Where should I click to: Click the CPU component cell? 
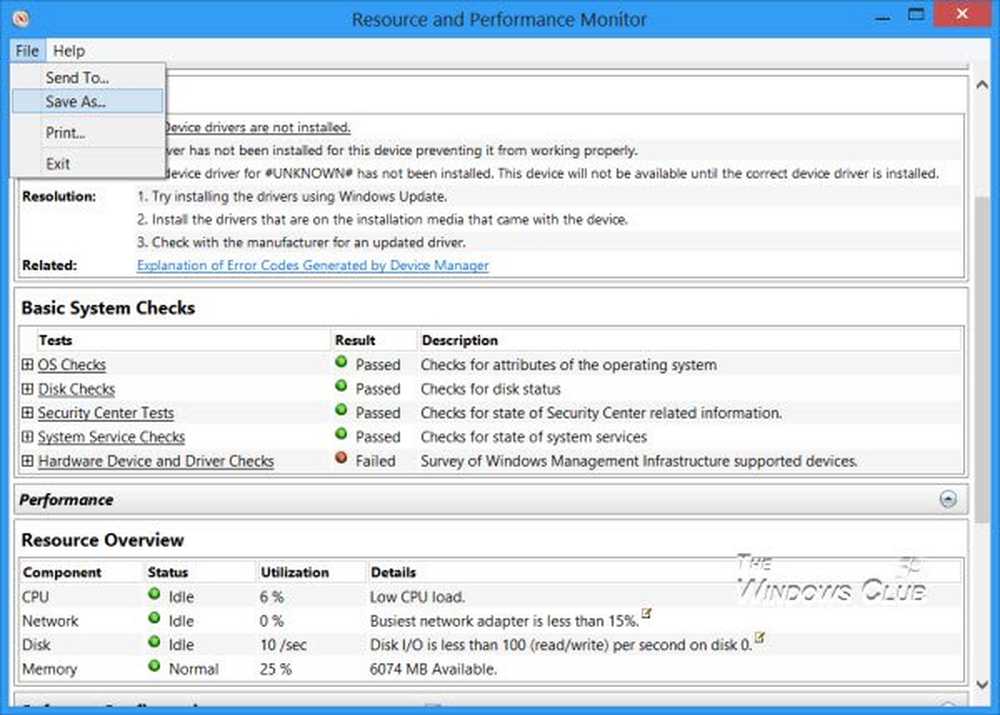[36, 597]
